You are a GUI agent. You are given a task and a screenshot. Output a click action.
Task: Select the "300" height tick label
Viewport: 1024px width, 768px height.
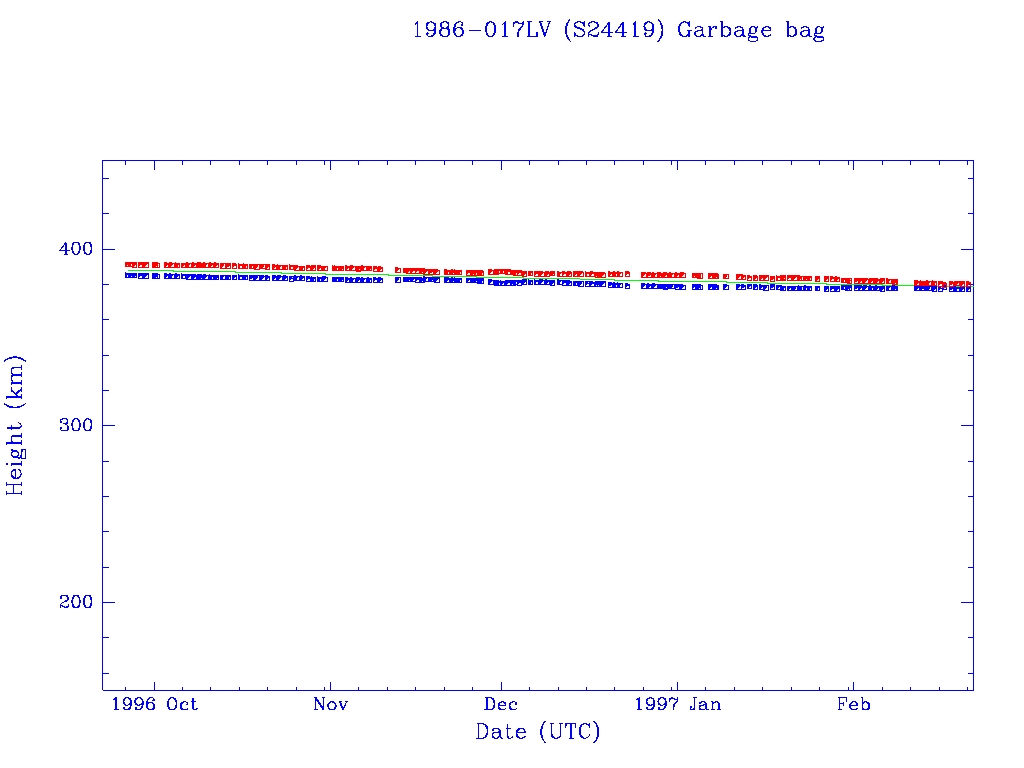[72, 425]
